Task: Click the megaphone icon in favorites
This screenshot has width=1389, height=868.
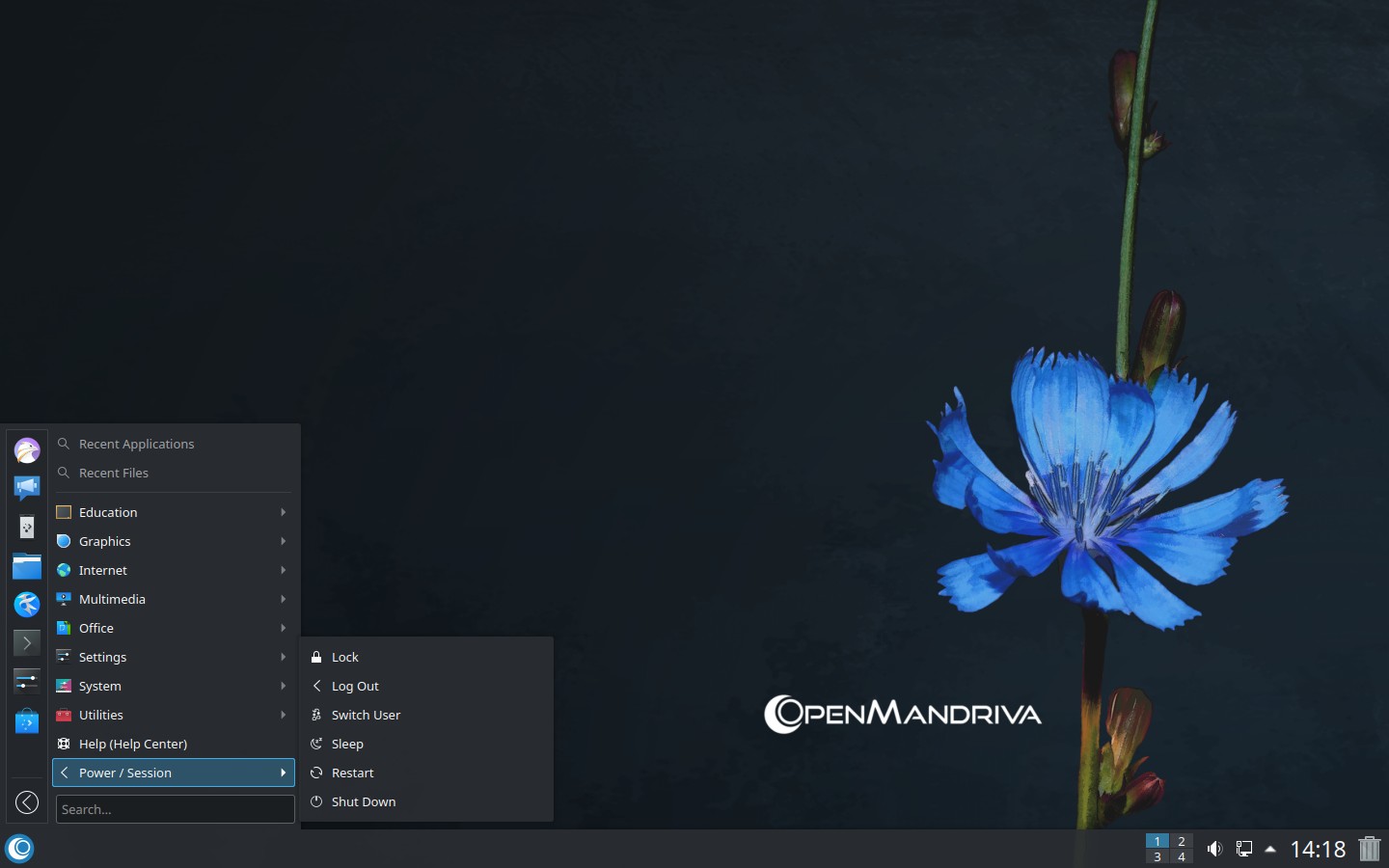Action: click(x=27, y=488)
